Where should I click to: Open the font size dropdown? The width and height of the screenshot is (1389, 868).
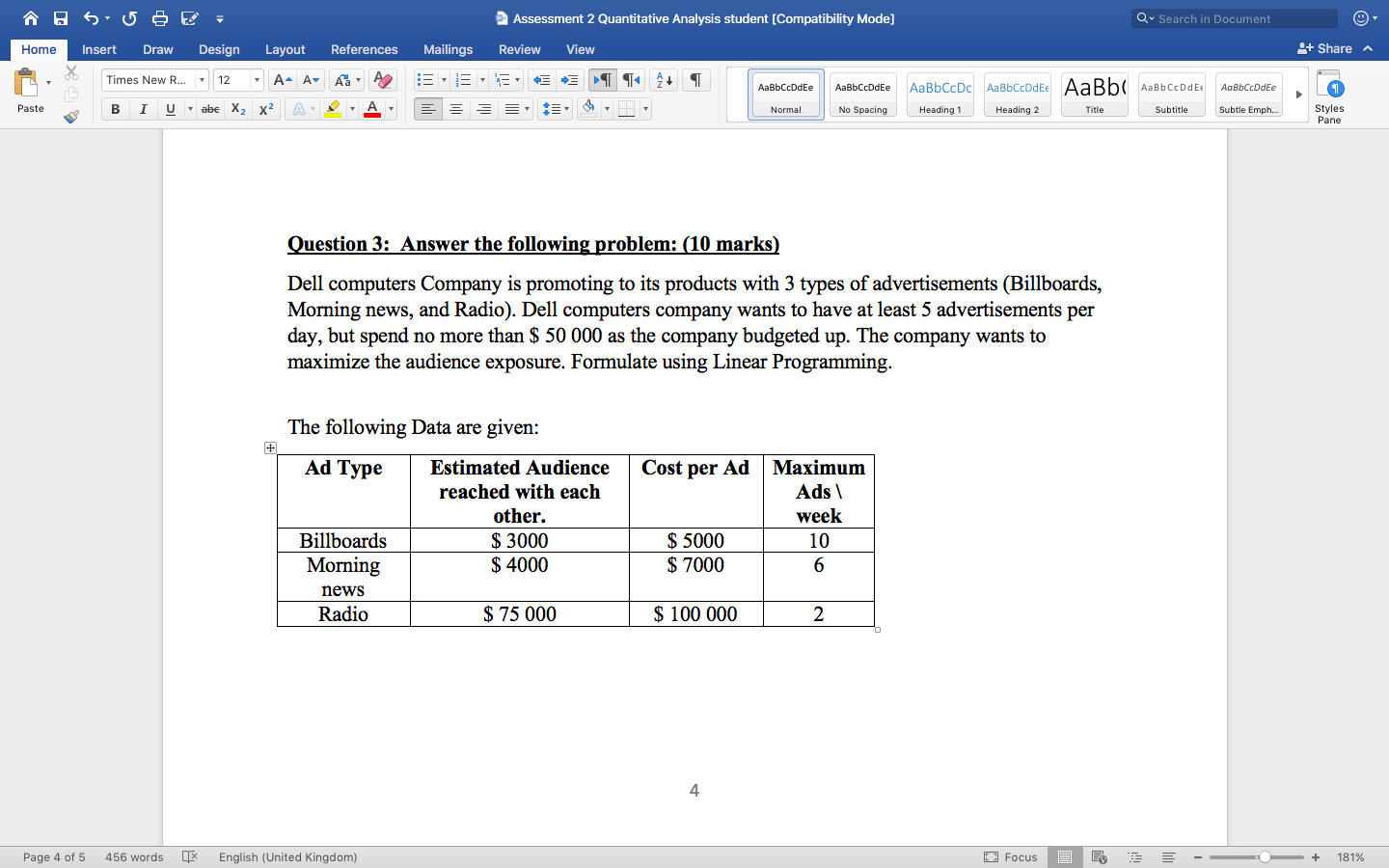(x=255, y=80)
